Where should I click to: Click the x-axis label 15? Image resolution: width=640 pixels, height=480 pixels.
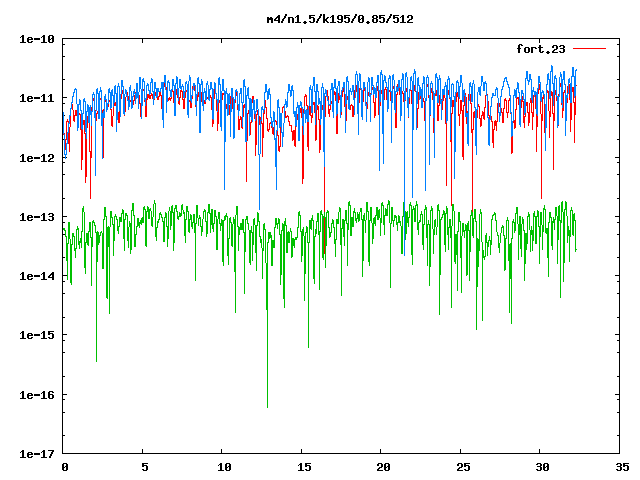click(x=304, y=467)
